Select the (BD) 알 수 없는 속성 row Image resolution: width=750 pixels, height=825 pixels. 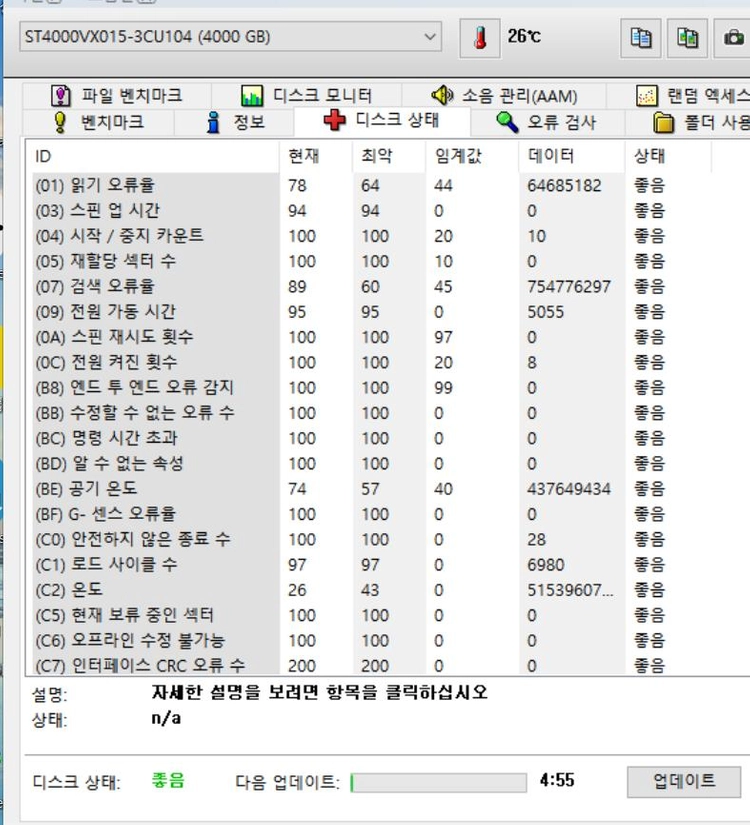coord(372,463)
